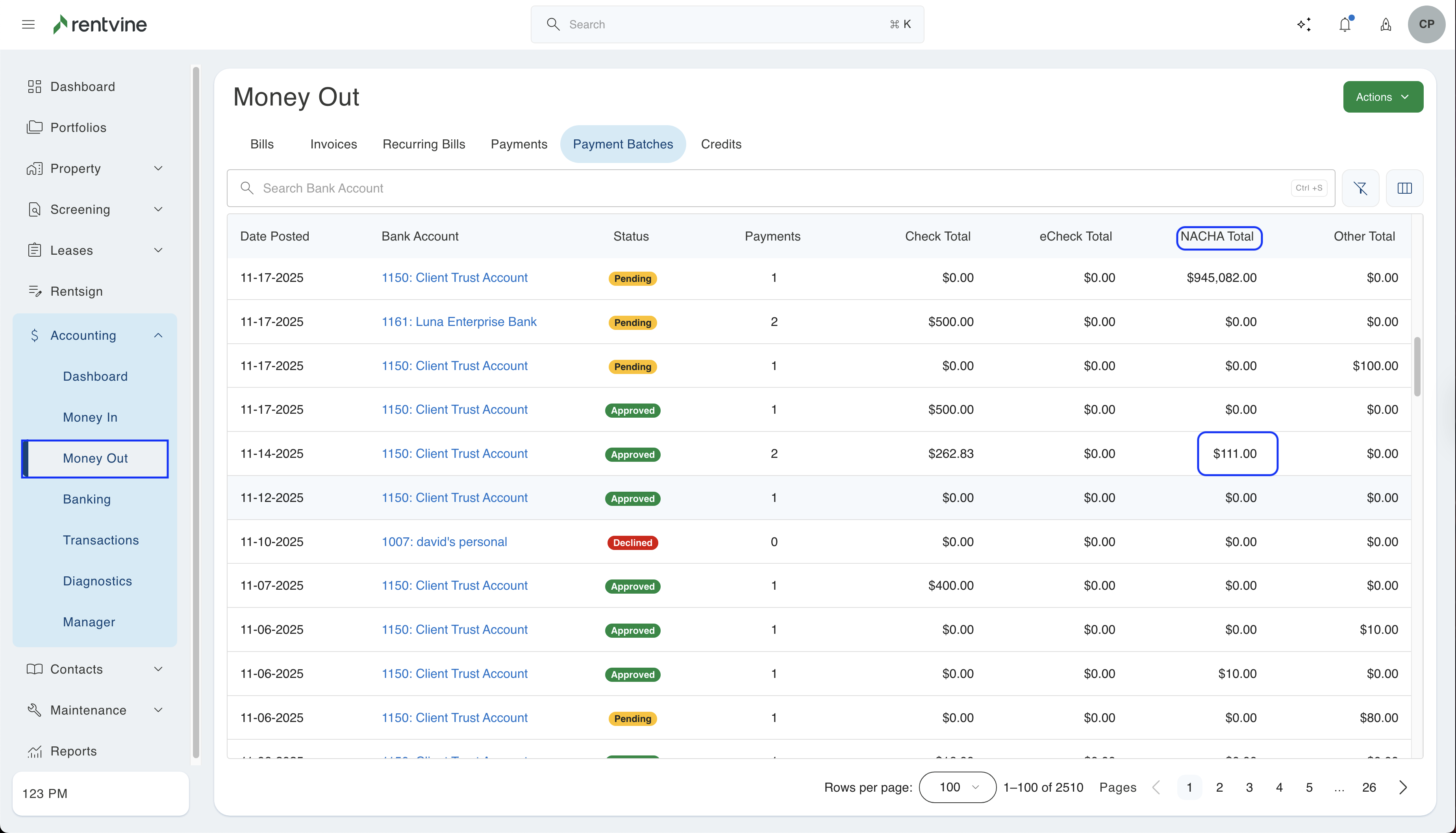Viewport: 1456px width, 833px height.
Task: Open 1161: Luna Enterprise Bank link
Action: pyautogui.click(x=459, y=322)
